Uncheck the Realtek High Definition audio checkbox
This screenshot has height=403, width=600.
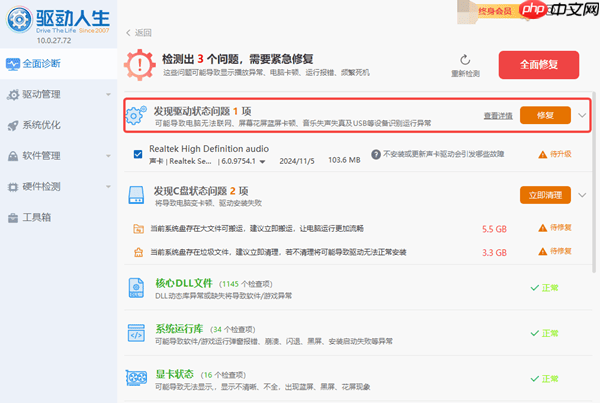pos(138,154)
